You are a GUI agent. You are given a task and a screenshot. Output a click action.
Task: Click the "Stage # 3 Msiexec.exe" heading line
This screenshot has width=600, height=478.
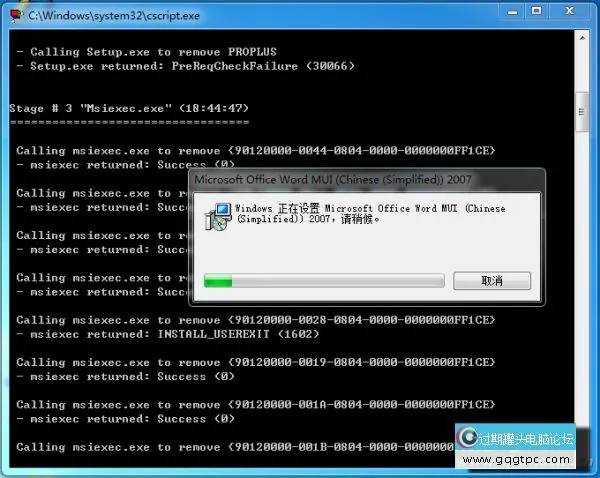point(129,108)
